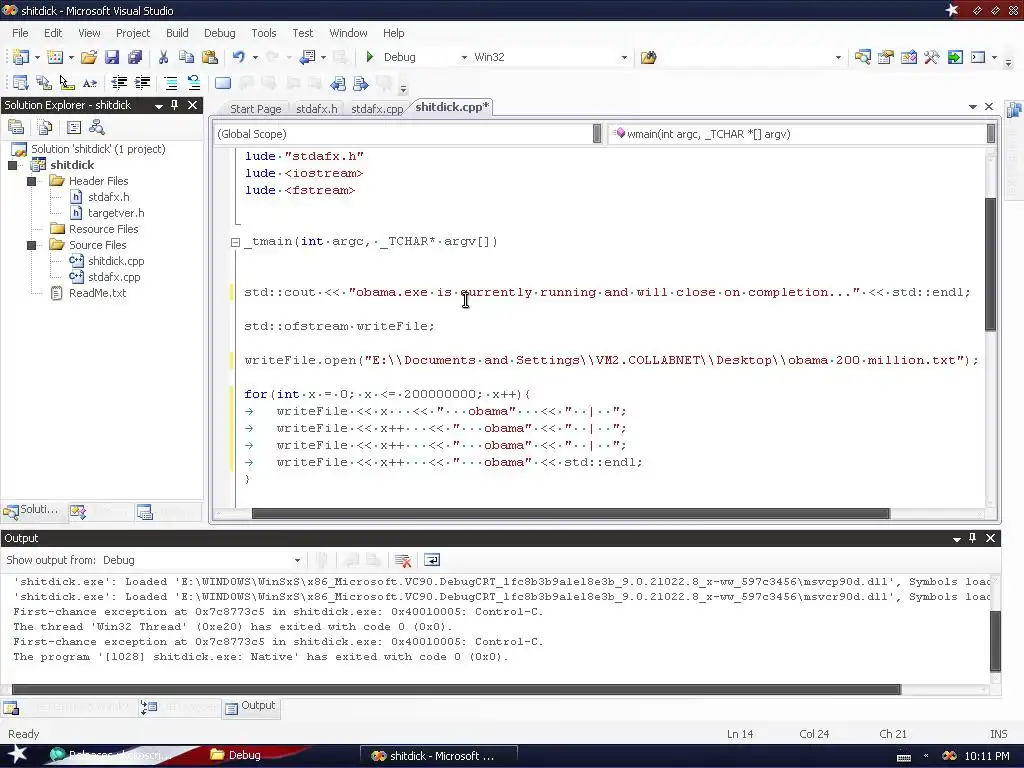Switch to the stdafx.h tab
Screen dimensions: 1024x768
(317, 109)
